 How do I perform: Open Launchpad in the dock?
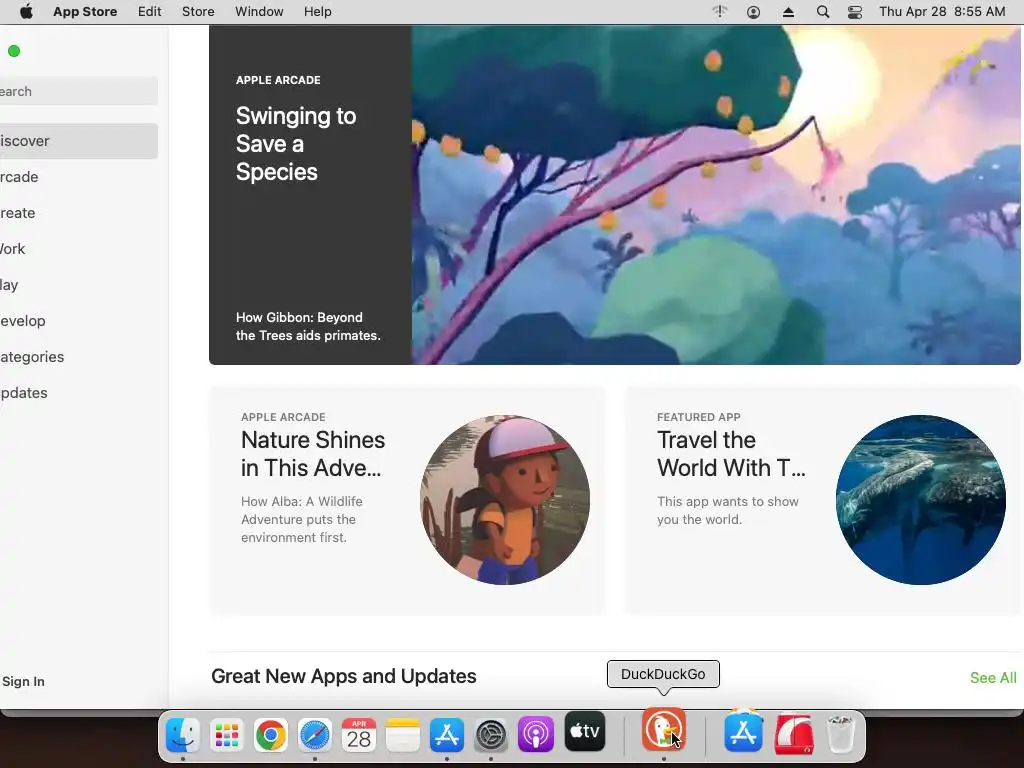[x=227, y=735]
